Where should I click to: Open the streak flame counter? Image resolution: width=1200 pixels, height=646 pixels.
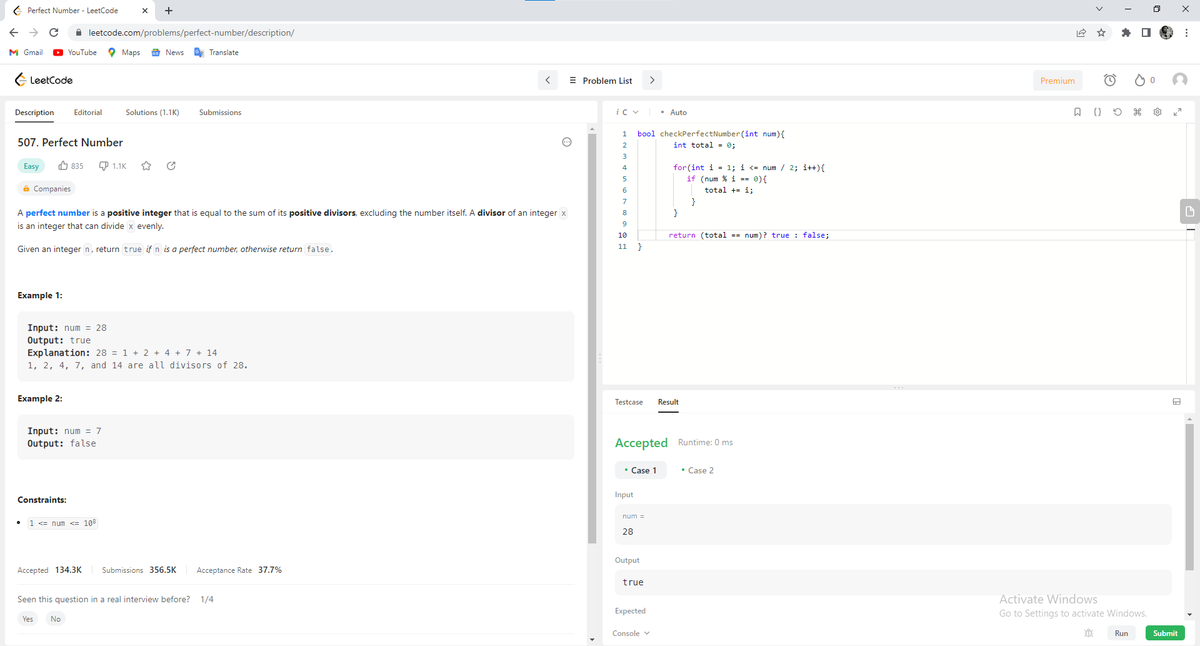[x=1146, y=80]
